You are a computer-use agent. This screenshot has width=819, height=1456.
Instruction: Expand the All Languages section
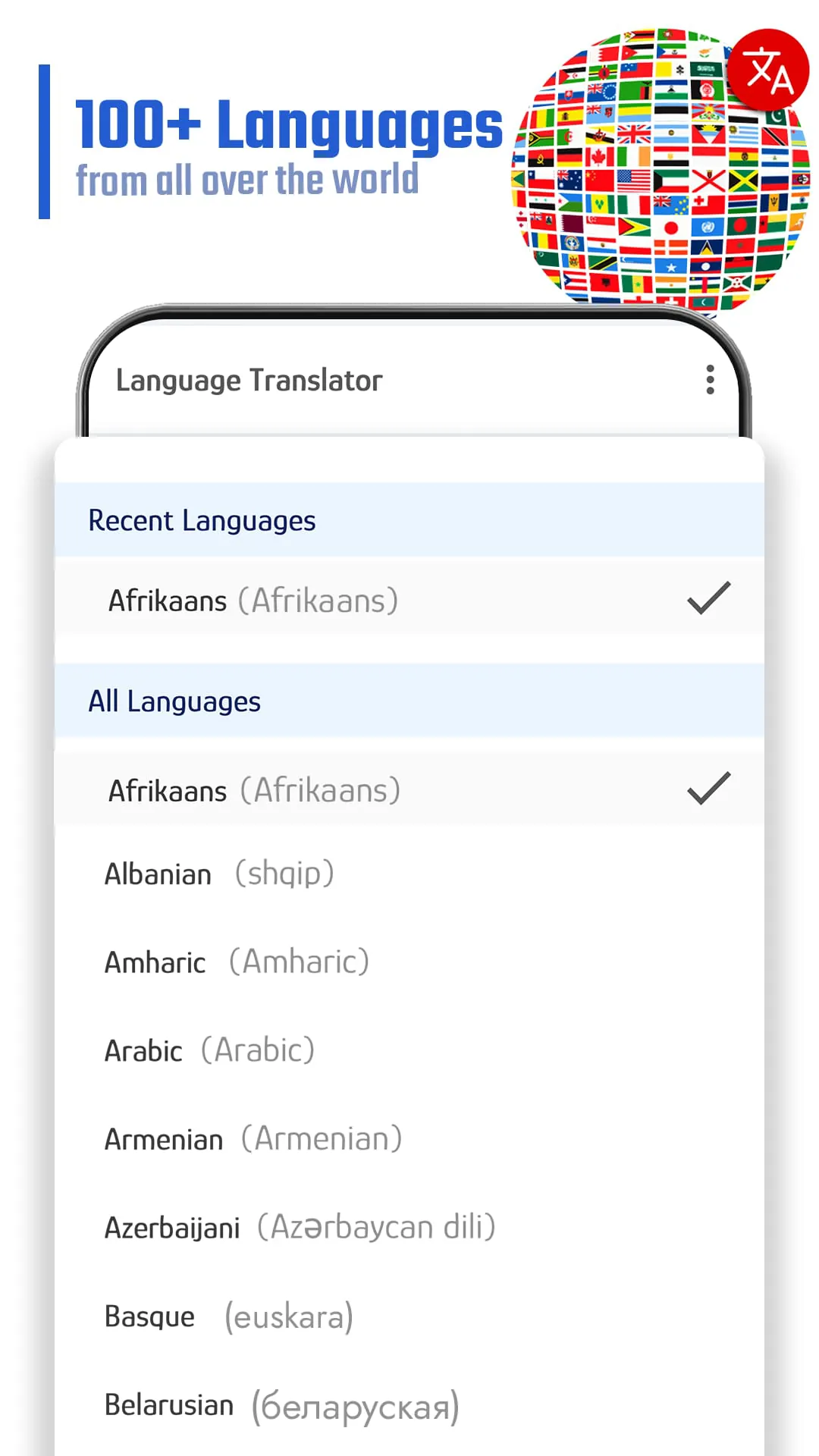pyautogui.click(x=174, y=701)
